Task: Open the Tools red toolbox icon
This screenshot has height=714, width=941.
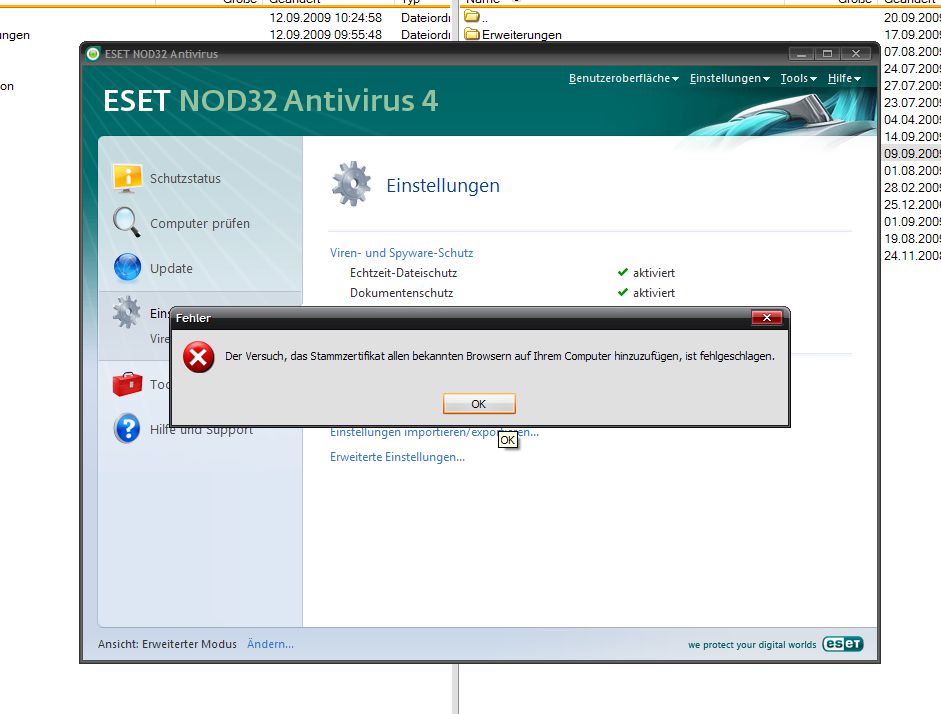Action: 127,384
